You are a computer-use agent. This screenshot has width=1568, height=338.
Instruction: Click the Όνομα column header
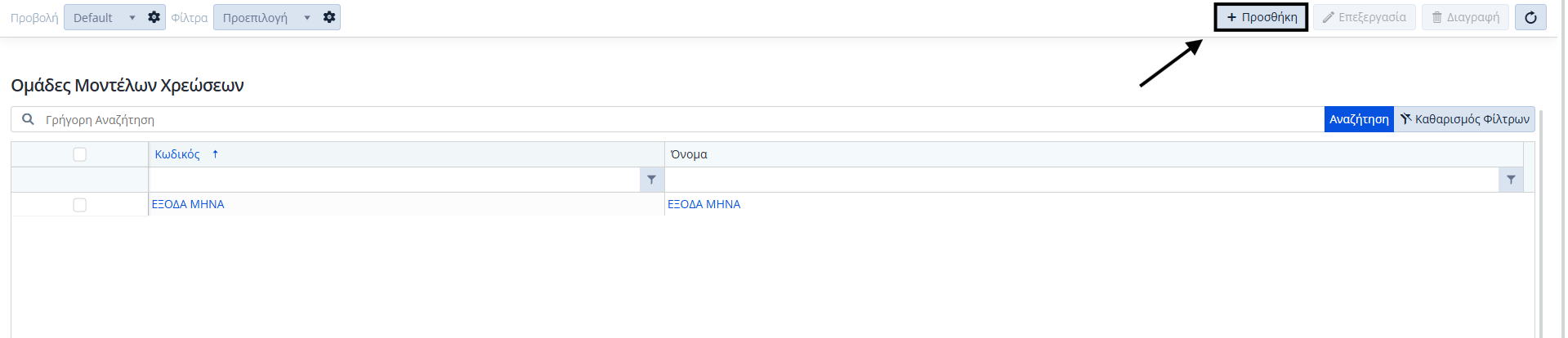pos(689,154)
